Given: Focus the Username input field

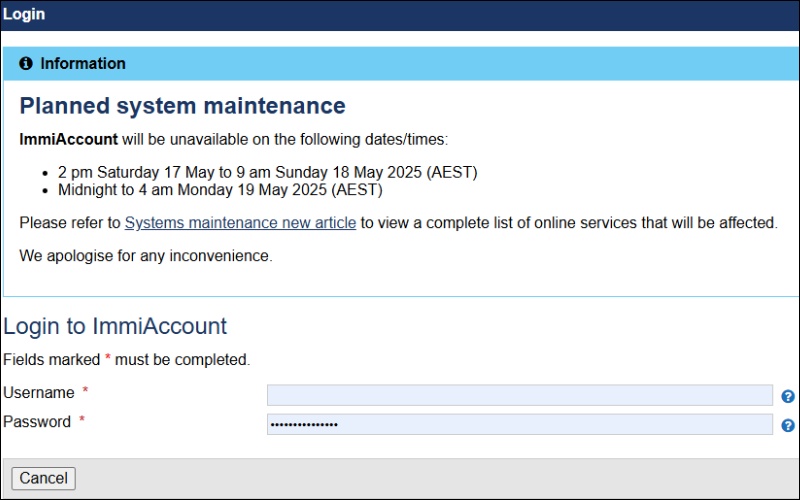Looking at the screenshot, I should coord(519,395).
